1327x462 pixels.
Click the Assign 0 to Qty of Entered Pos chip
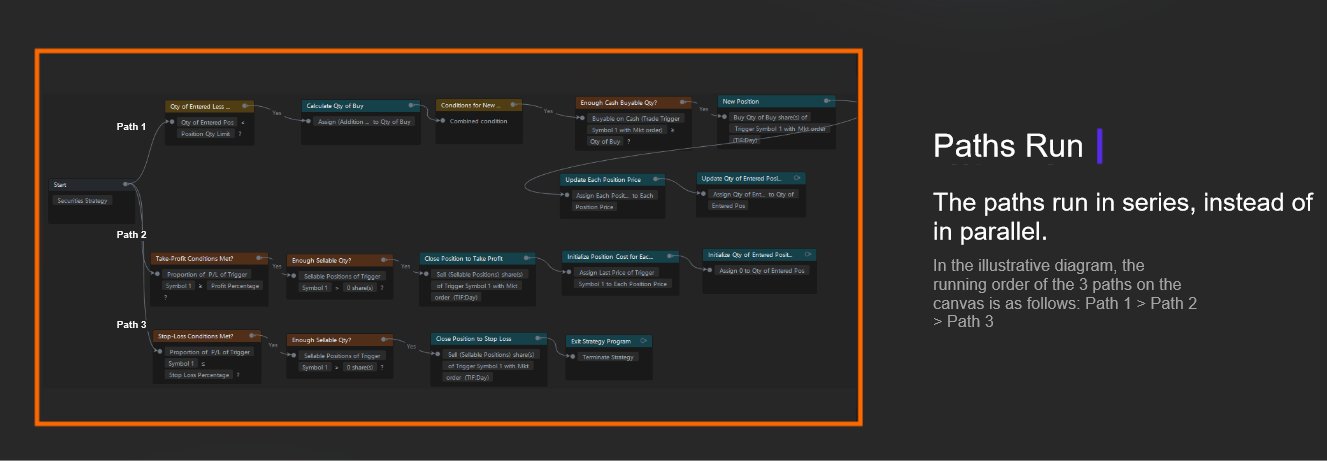(762, 271)
